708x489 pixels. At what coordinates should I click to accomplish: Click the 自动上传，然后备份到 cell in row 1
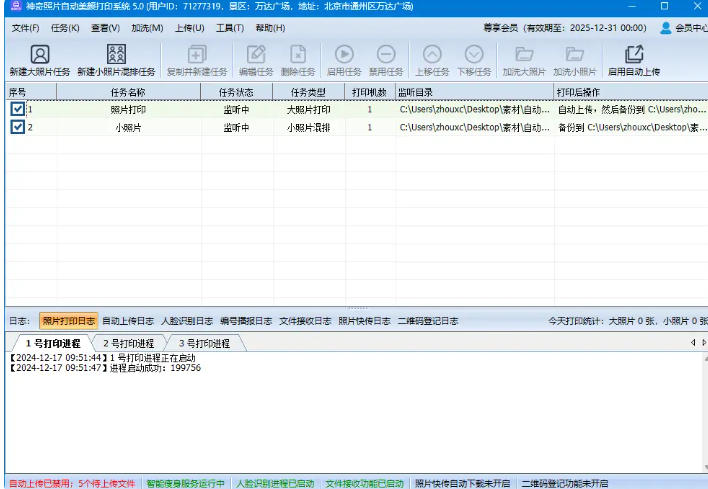click(x=631, y=109)
